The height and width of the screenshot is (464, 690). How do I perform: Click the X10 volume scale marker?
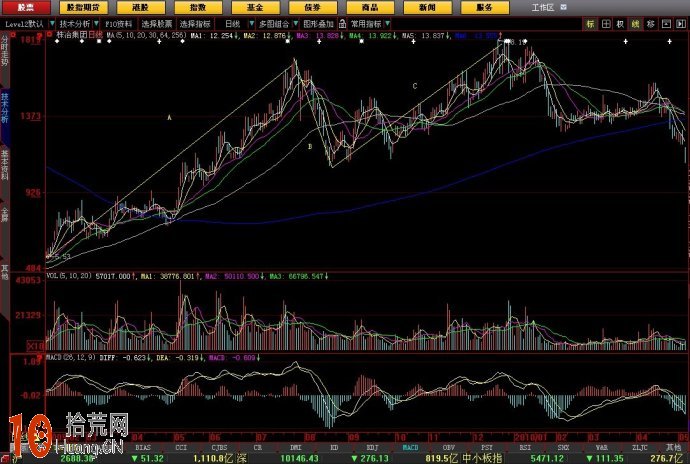pyautogui.click(x=36, y=346)
